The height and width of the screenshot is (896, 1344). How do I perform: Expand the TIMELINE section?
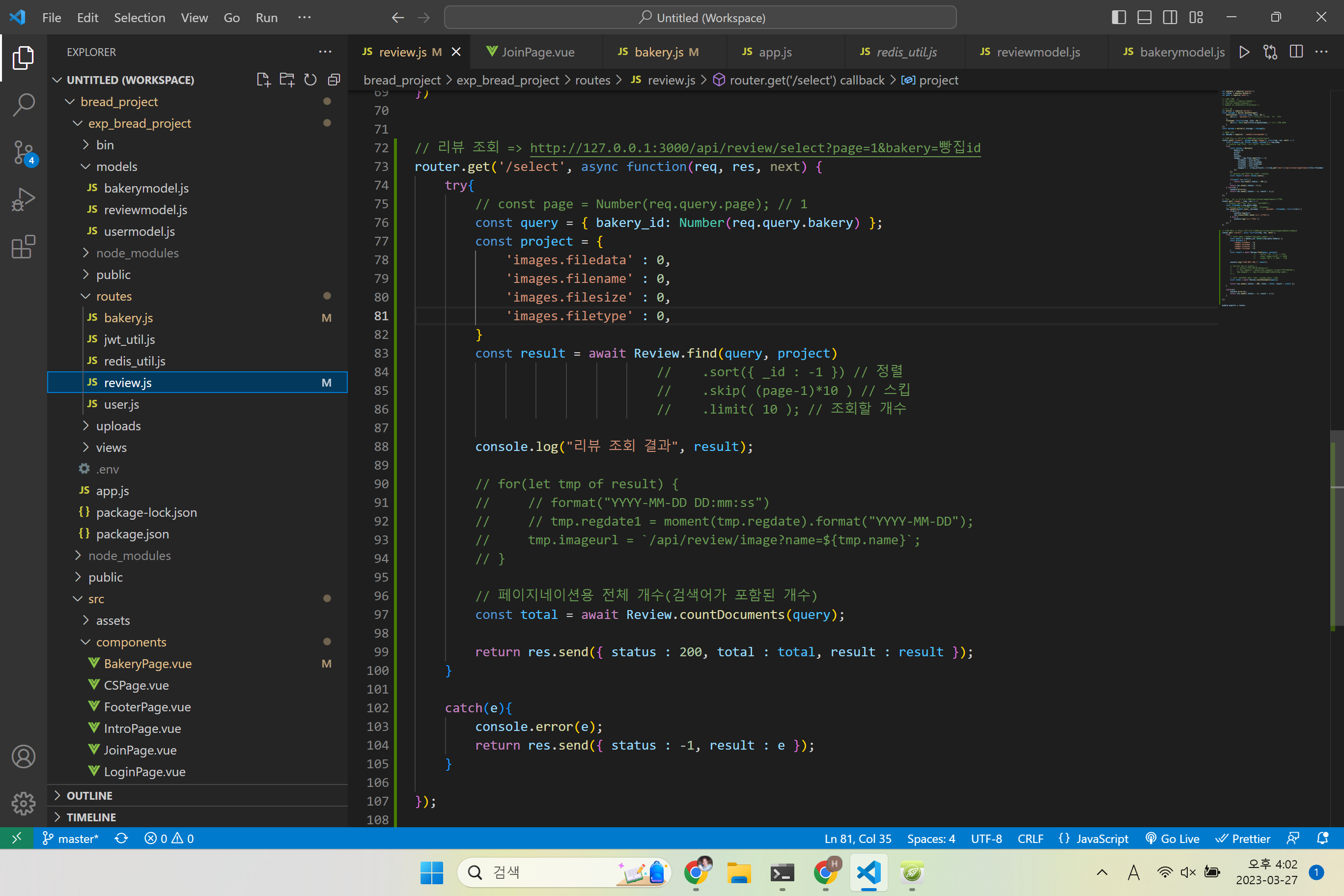point(197,817)
